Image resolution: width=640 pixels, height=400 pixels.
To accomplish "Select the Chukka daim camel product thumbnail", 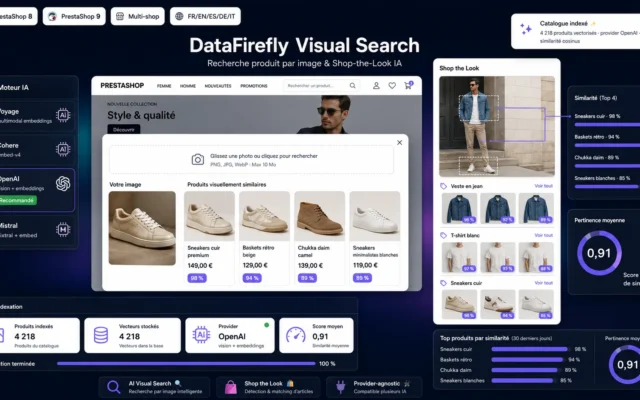I will (320, 216).
